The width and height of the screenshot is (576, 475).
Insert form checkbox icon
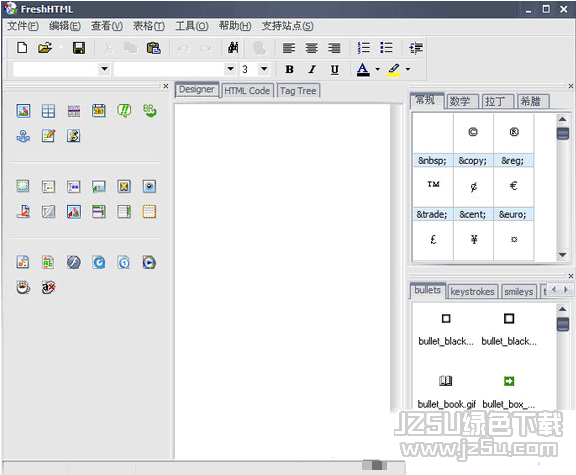click(124, 187)
